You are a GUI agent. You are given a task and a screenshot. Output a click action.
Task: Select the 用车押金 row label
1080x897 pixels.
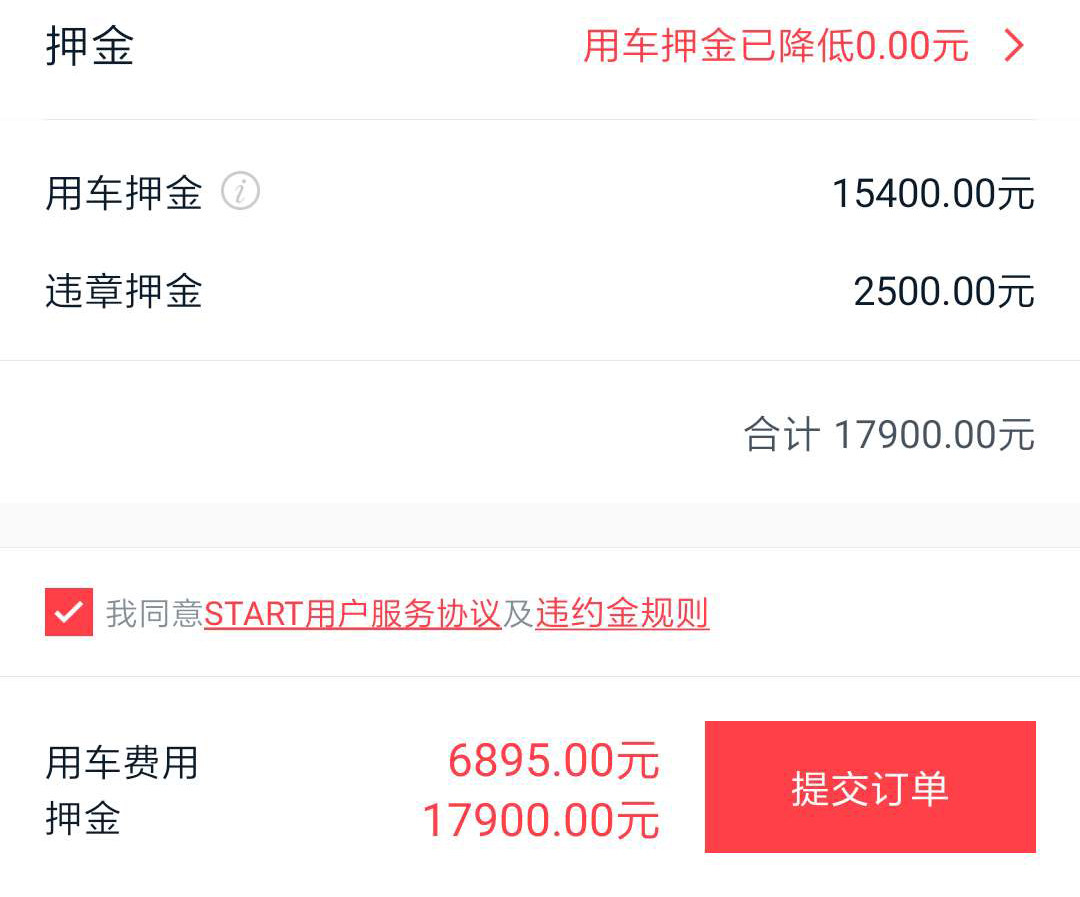coord(124,192)
